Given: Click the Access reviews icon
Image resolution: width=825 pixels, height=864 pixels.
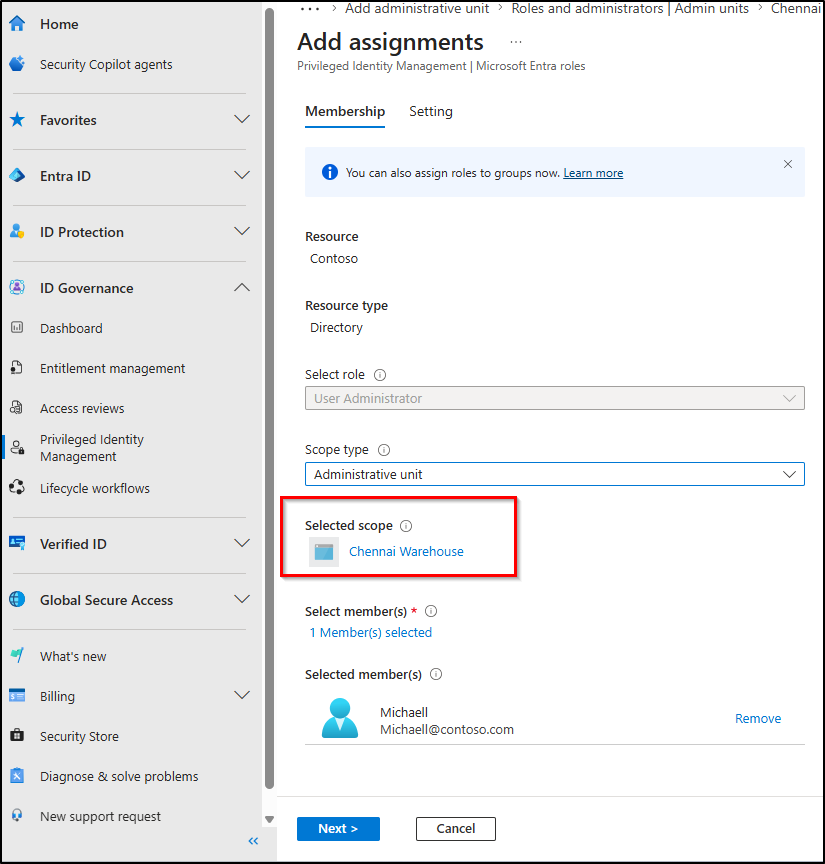Looking at the screenshot, I should [x=17, y=408].
